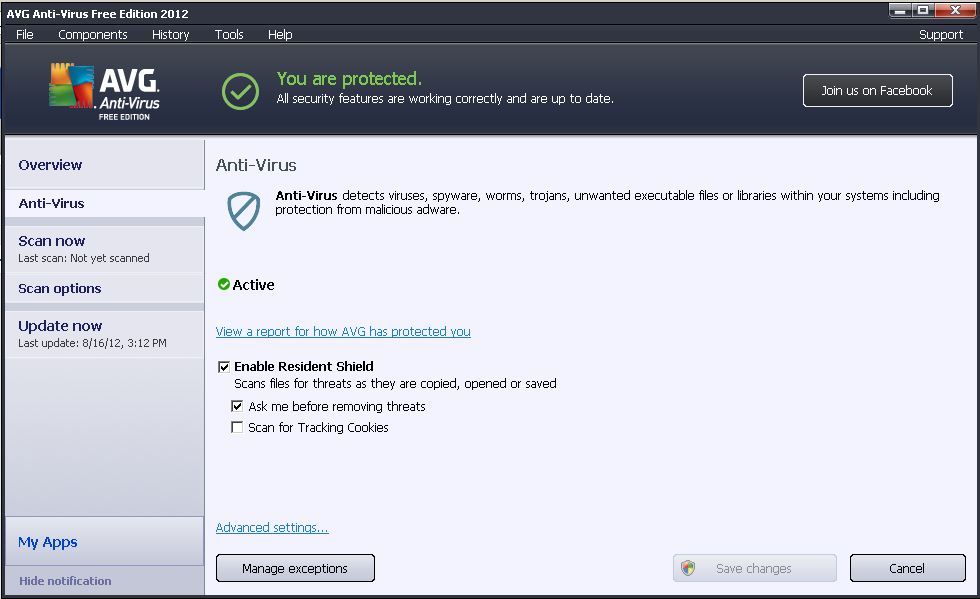The width and height of the screenshot is (980, 599).
Task: Click the shield icon on Save changes
Action: click(688, 568)
